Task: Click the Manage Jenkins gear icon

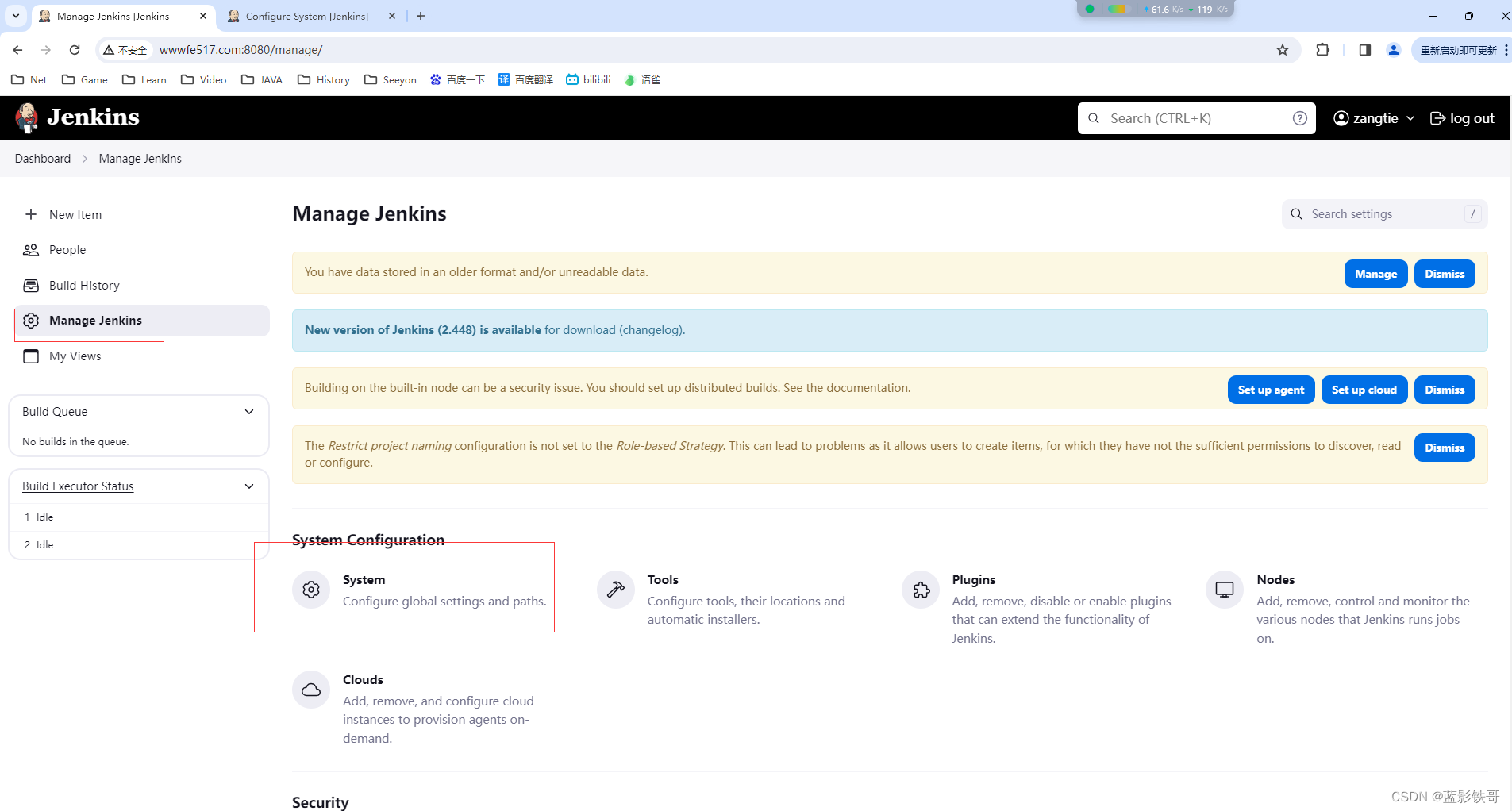Action: (x=31, y=321)
